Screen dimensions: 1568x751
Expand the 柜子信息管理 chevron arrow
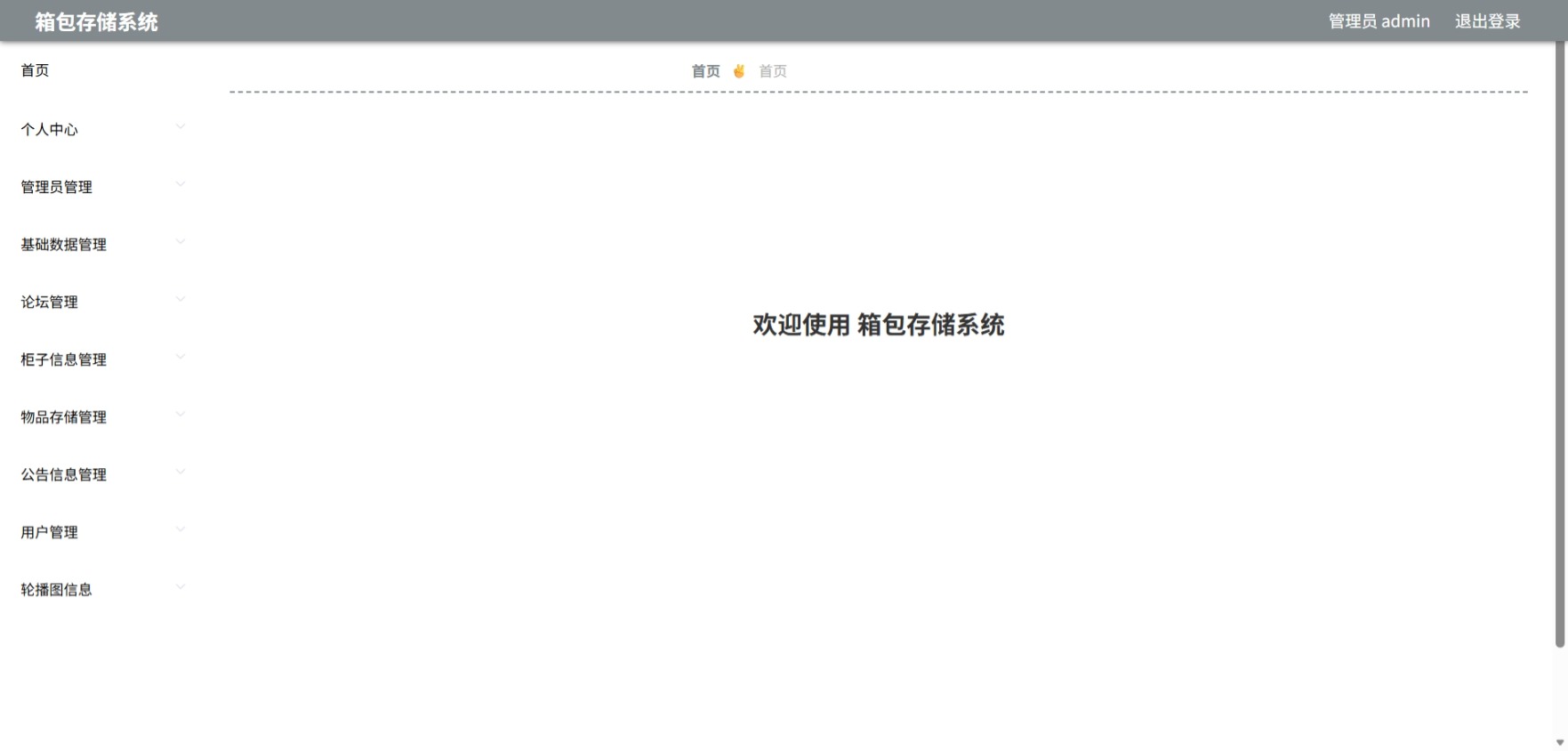[181, 358]
